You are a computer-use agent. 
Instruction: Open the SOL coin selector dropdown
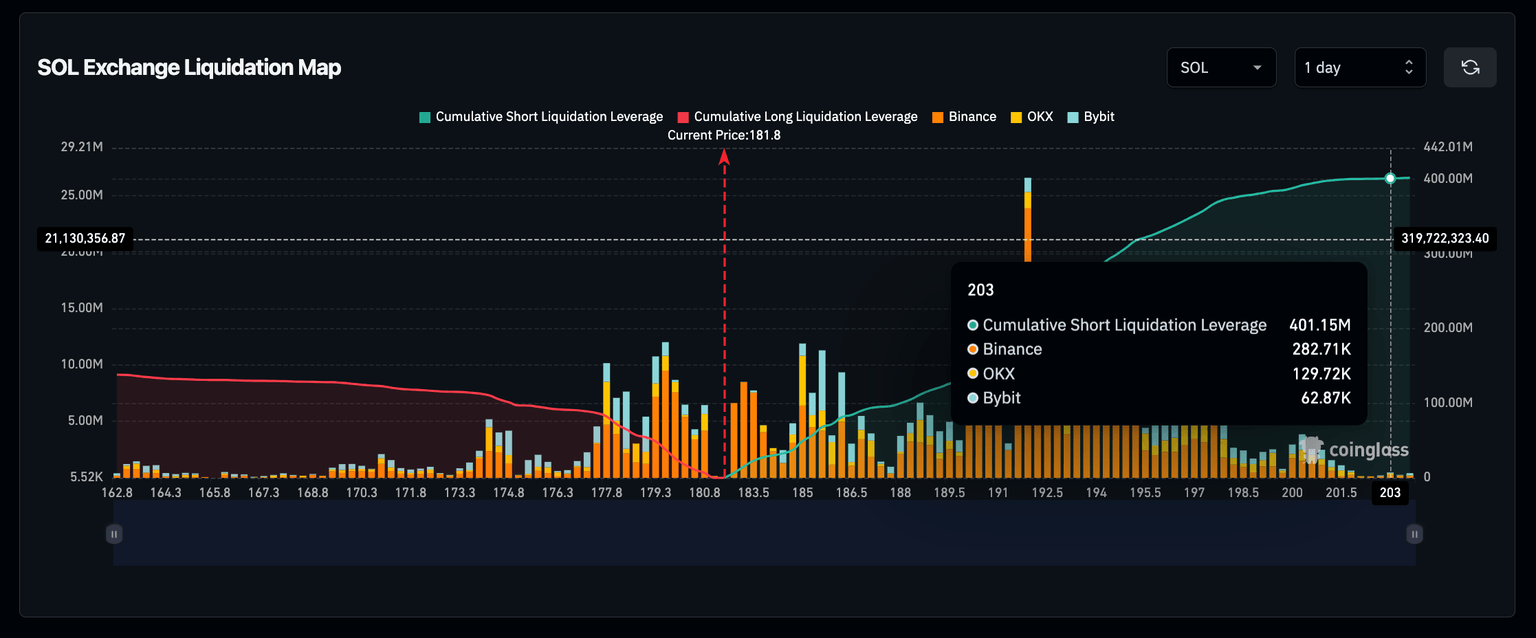pos(1221,67)
